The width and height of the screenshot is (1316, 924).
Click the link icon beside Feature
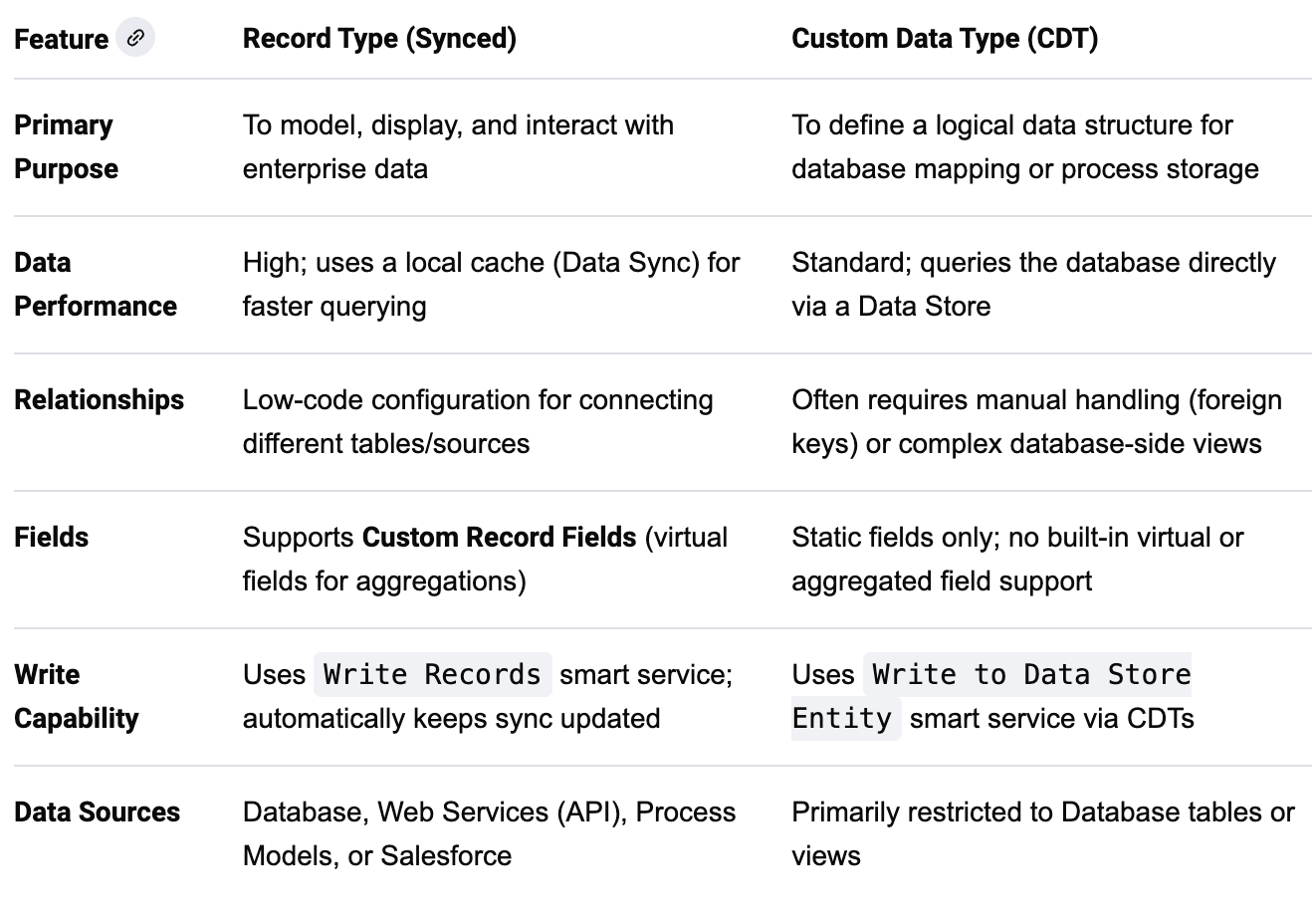(x=135, y=38)
